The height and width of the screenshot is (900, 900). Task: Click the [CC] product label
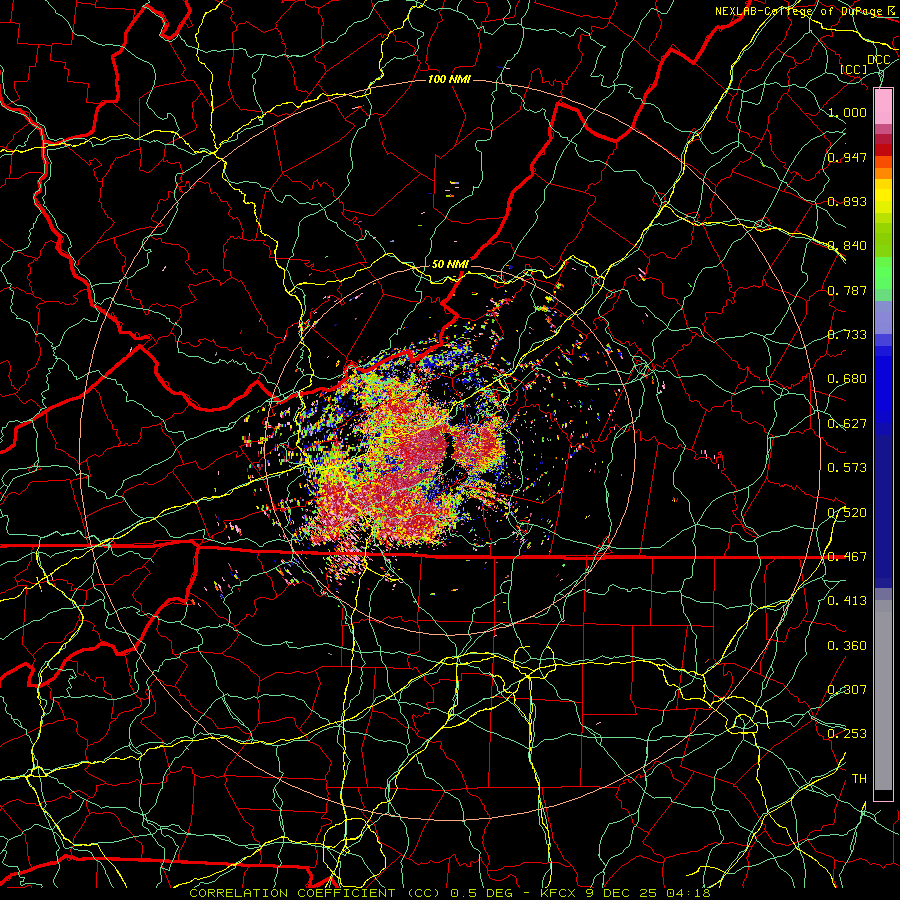[854, 69]
